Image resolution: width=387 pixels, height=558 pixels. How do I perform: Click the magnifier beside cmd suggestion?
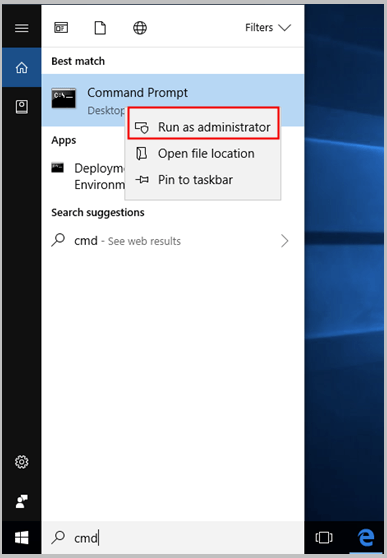pos(58,240)
